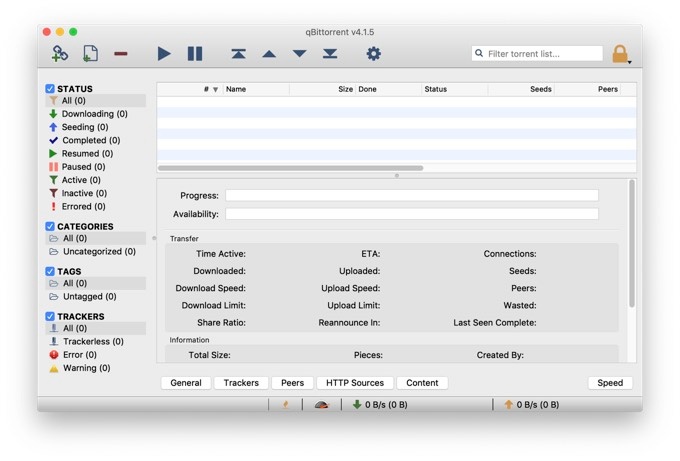Click the torrent list horizontal scrollbar
Viewport: 680px width, 461px height.
[291, 168]
